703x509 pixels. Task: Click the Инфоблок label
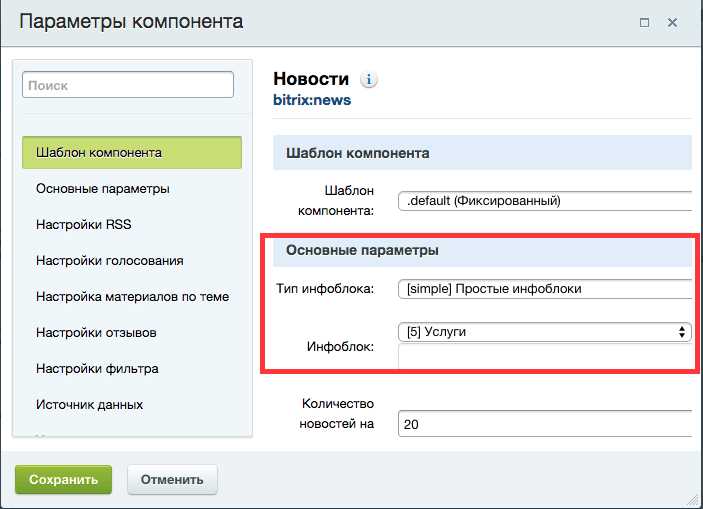[x=340, y=347]
